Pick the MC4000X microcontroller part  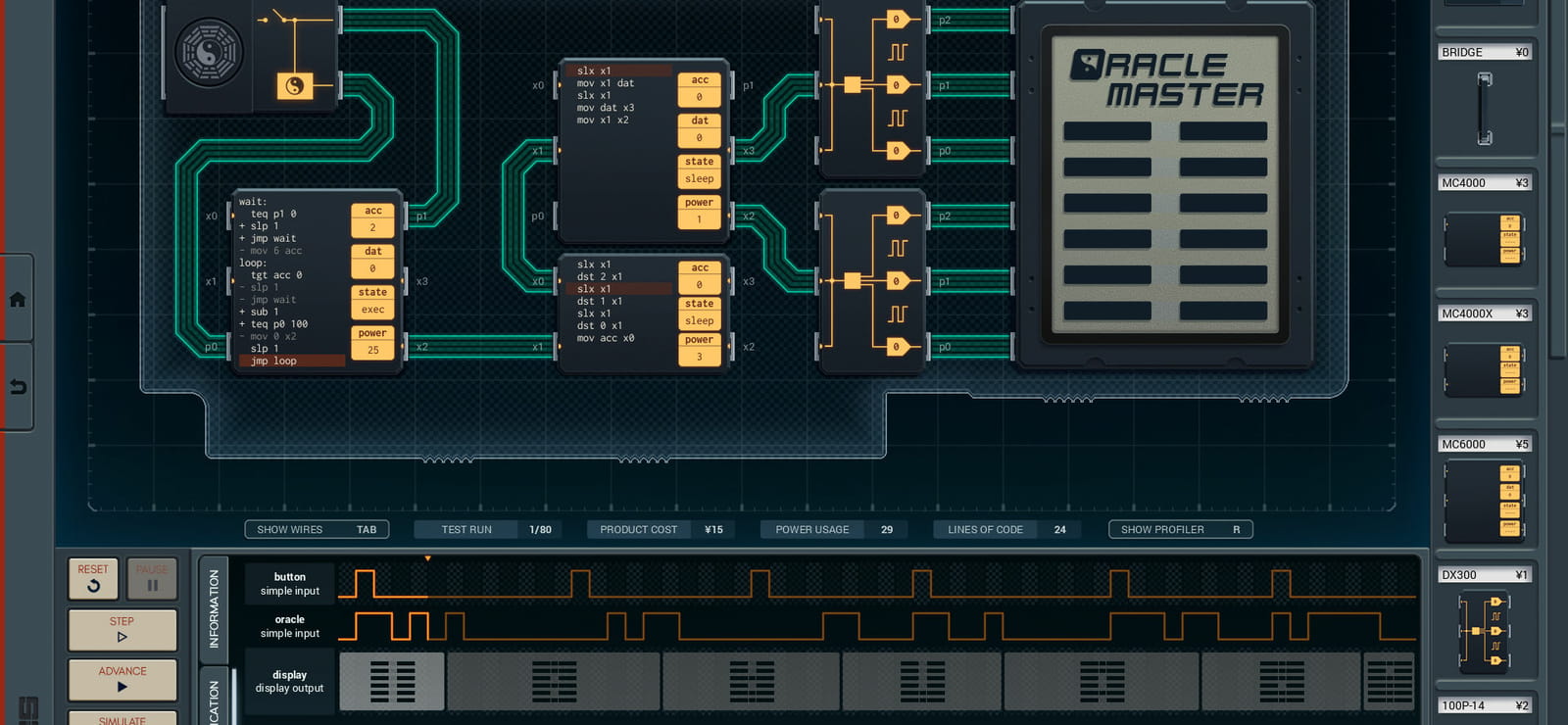[1485, 369]
